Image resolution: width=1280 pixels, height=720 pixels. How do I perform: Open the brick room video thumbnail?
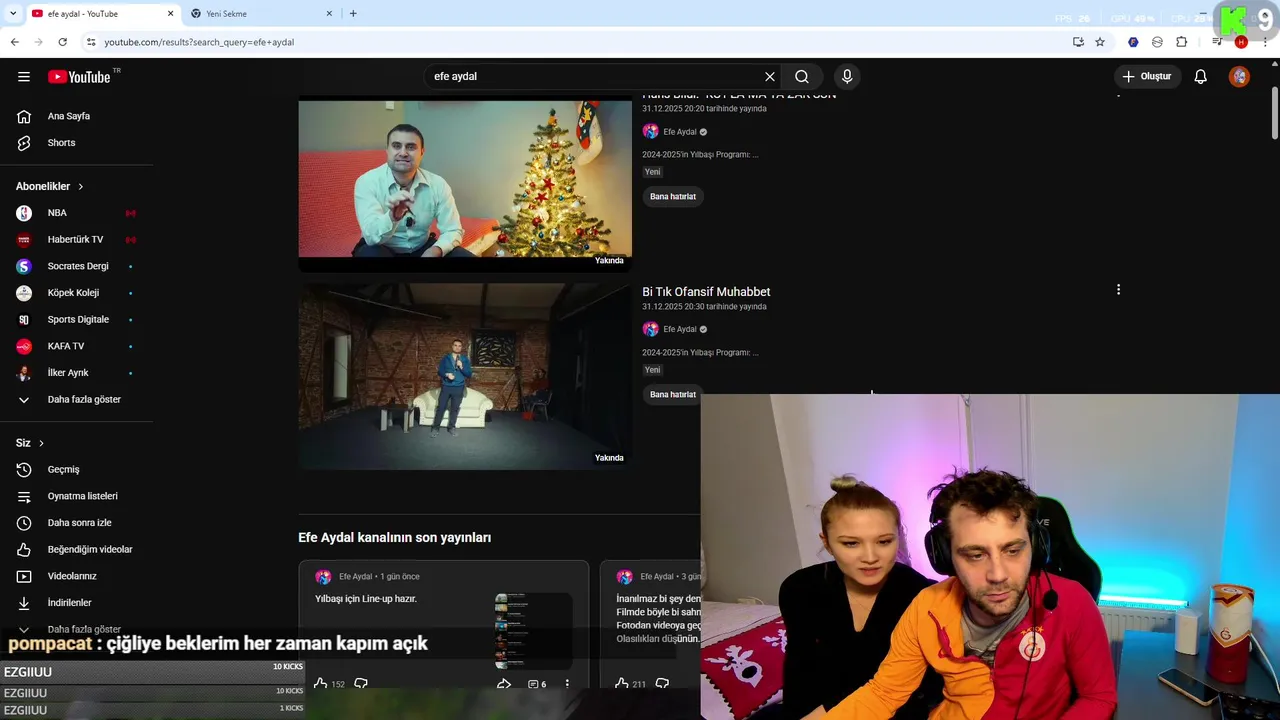[465, 376]
